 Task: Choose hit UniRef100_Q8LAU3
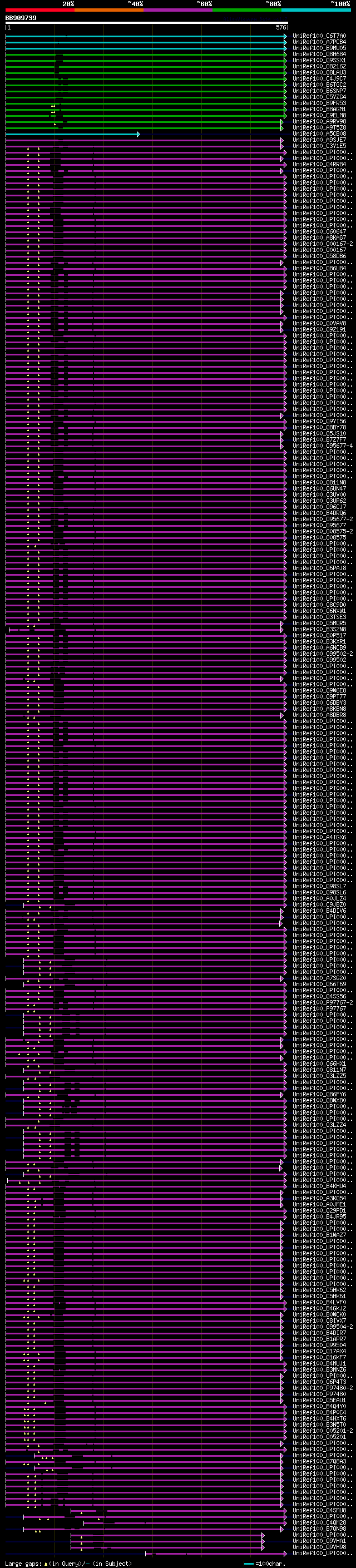pos(319,72)
